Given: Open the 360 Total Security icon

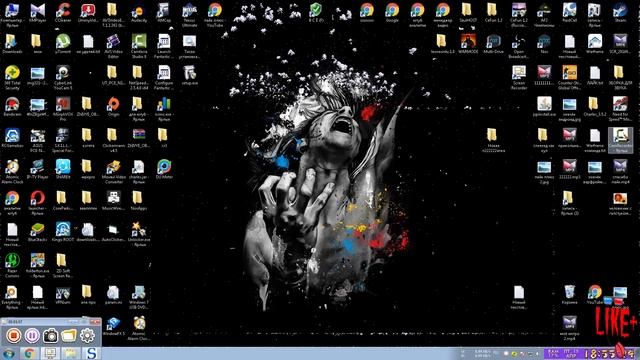Looking at the screenshot, I should pyautogui.click(x=12, y=78).
